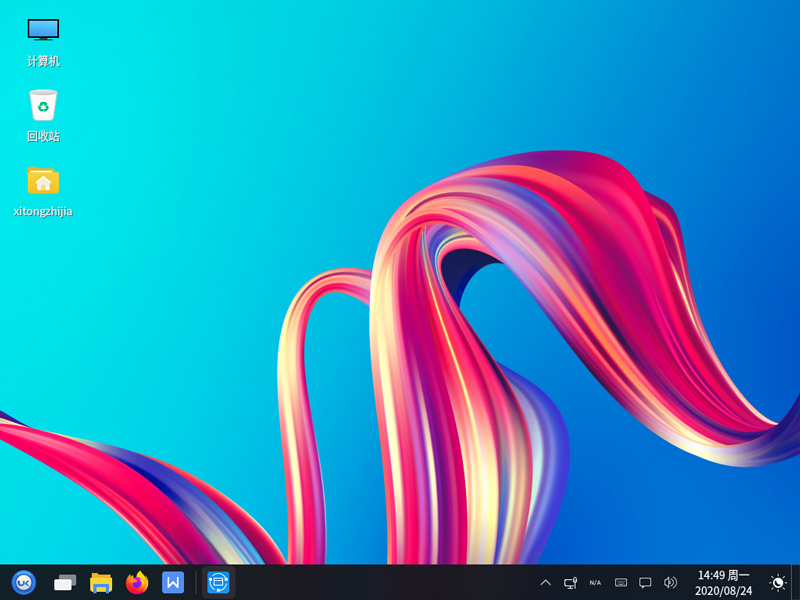Toggle night mode sun-moon icon

(x=777, y=582)
